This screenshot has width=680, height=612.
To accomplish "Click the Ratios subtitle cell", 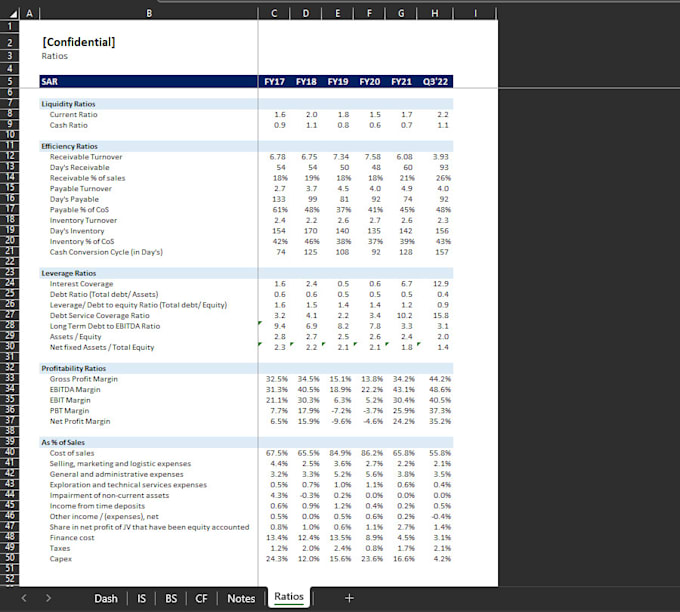I will pyautogui.click(x=55, y=56).
